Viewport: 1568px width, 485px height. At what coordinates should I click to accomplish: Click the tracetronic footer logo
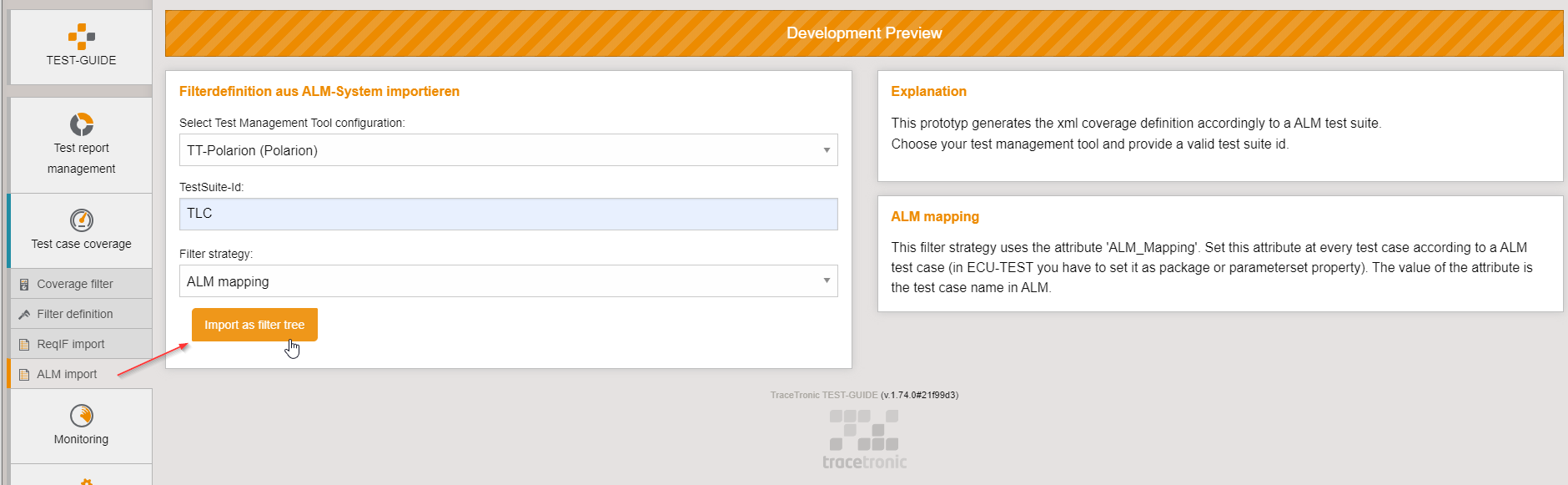(x=864, y=440)
